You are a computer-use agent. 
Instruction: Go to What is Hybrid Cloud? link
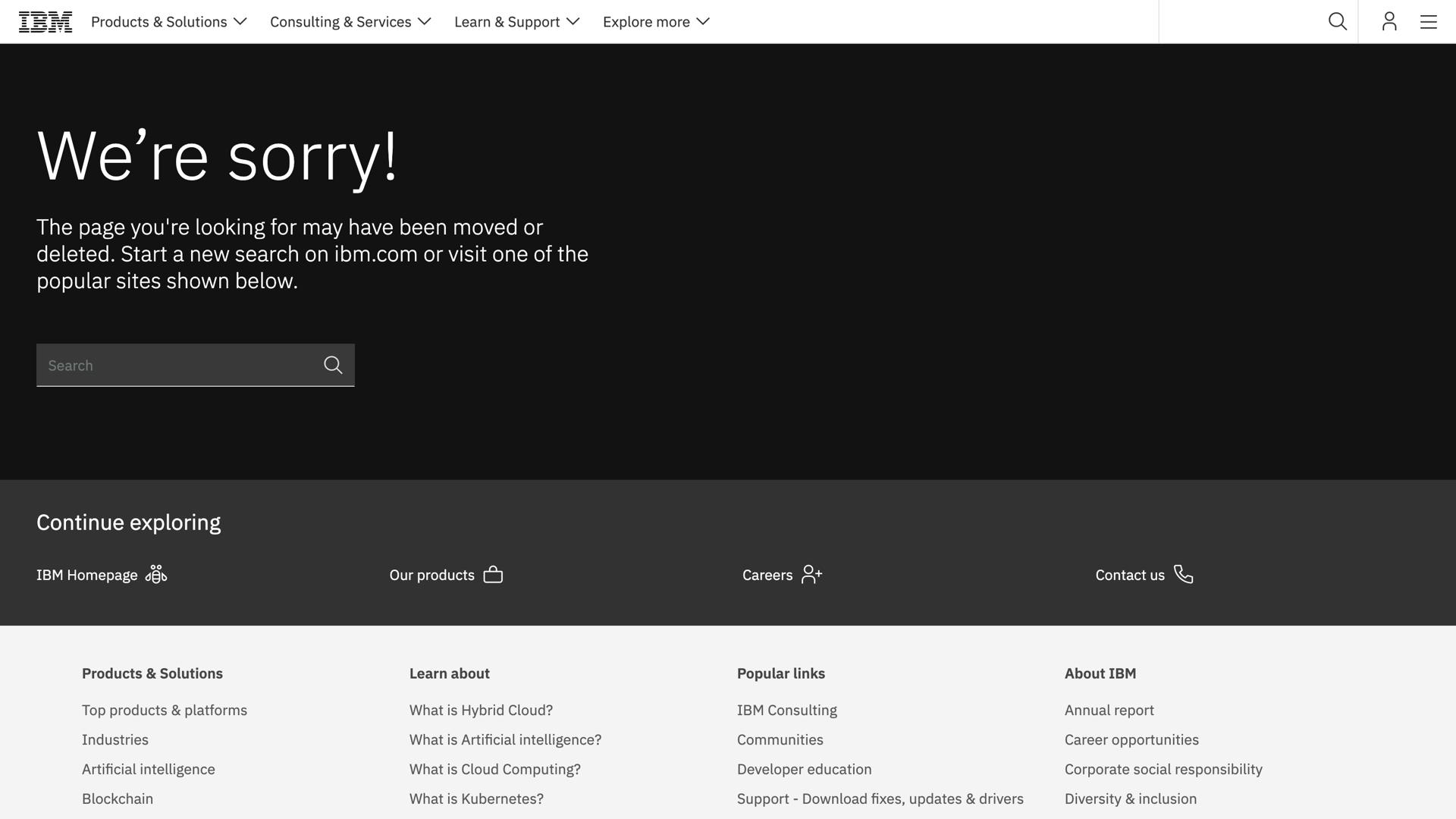point(481,711)
